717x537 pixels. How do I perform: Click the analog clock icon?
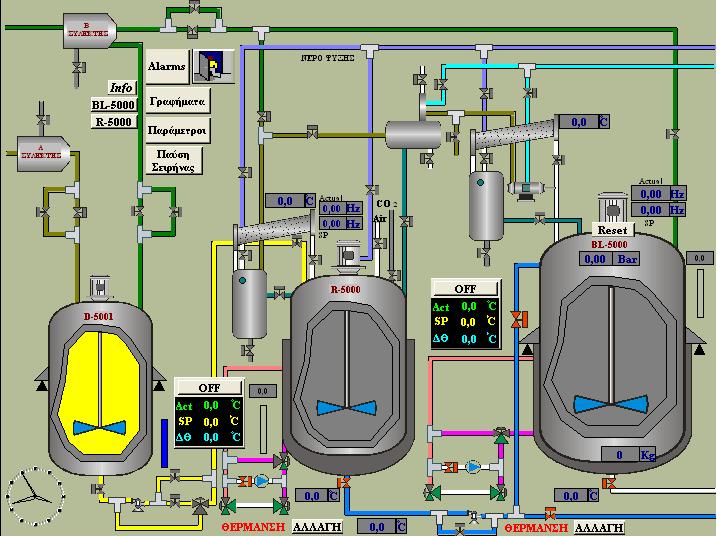click(30, 491)
